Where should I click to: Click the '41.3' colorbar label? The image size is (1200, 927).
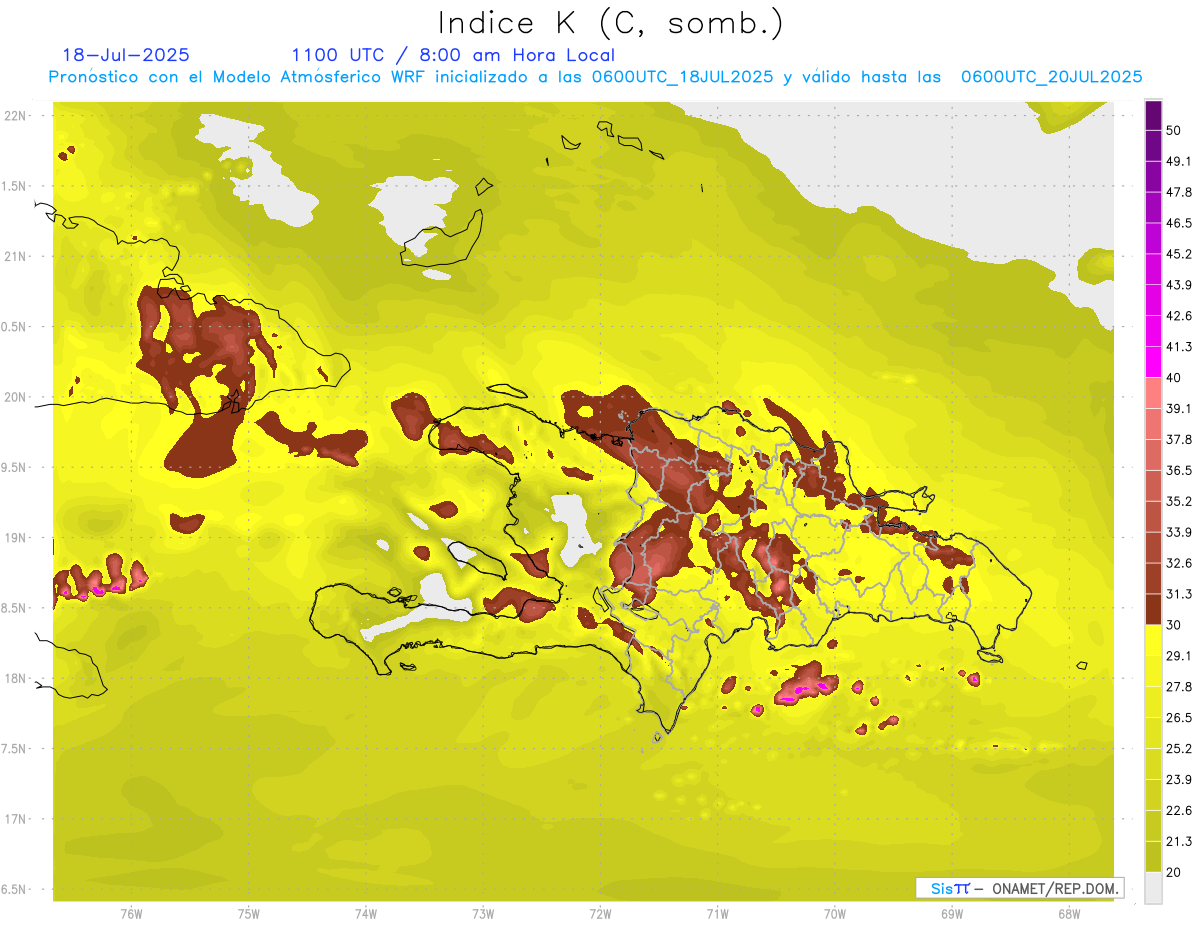point(1180,347)
